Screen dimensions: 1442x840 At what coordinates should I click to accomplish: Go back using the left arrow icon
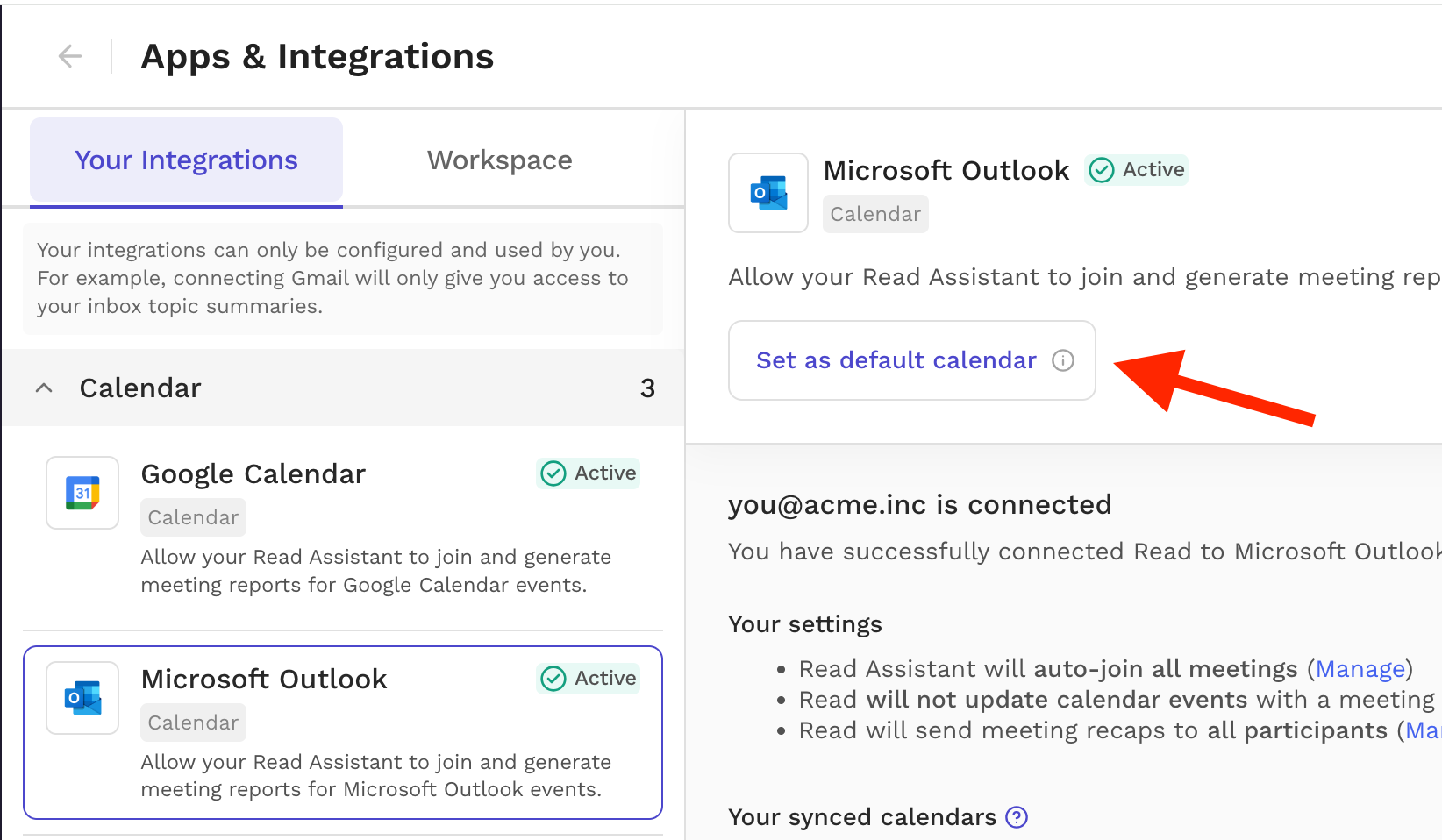click(x=70, y=56)
